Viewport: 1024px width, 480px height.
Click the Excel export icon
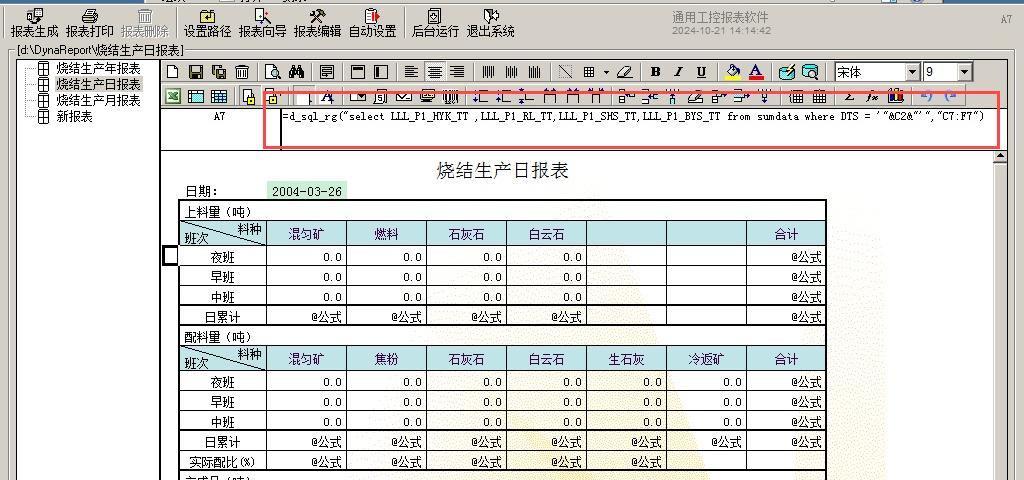pos(172,97)
